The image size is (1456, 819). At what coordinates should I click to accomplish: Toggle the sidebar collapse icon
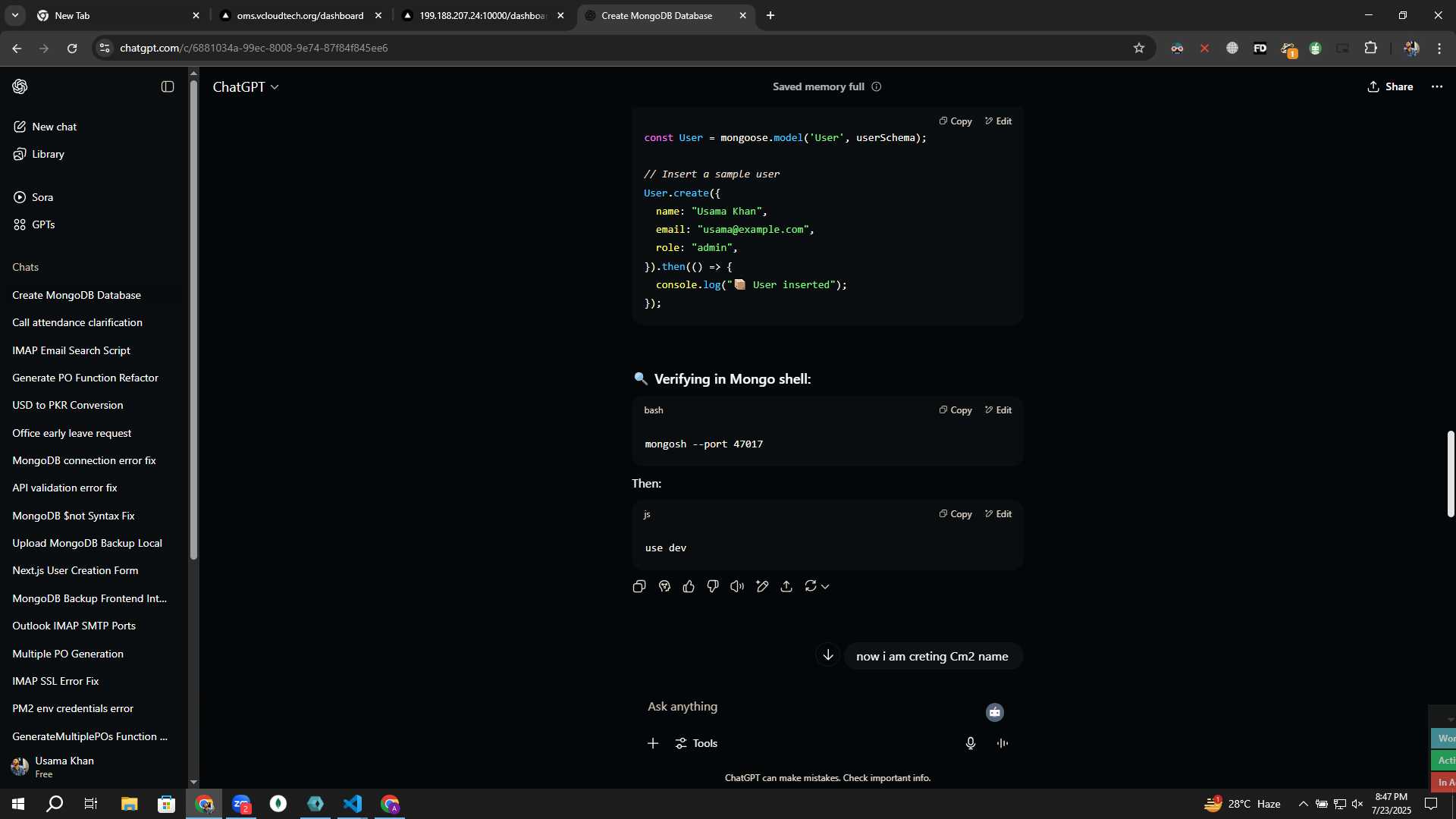168,86
